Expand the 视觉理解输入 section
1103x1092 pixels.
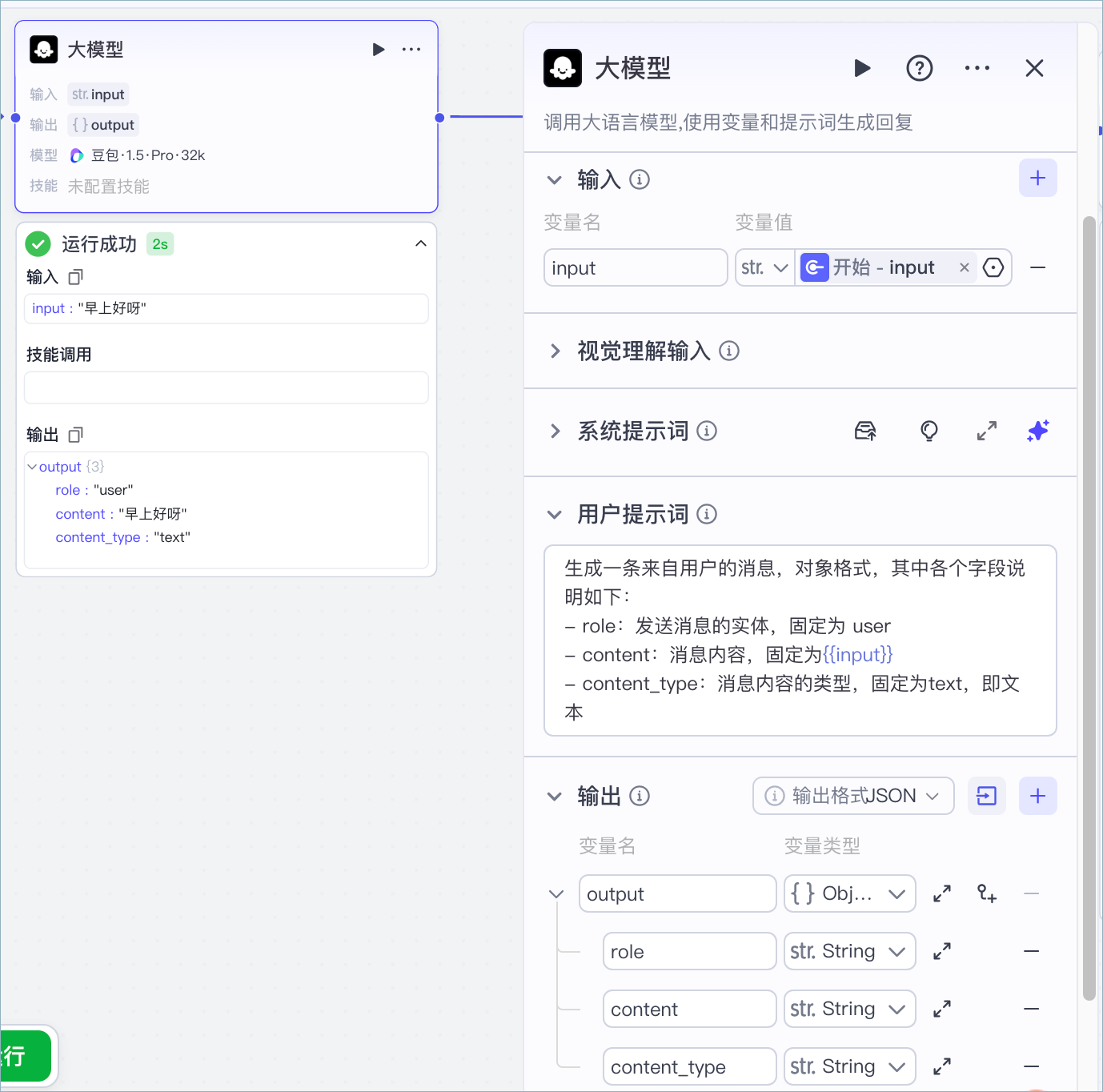[x=555, y=351]
